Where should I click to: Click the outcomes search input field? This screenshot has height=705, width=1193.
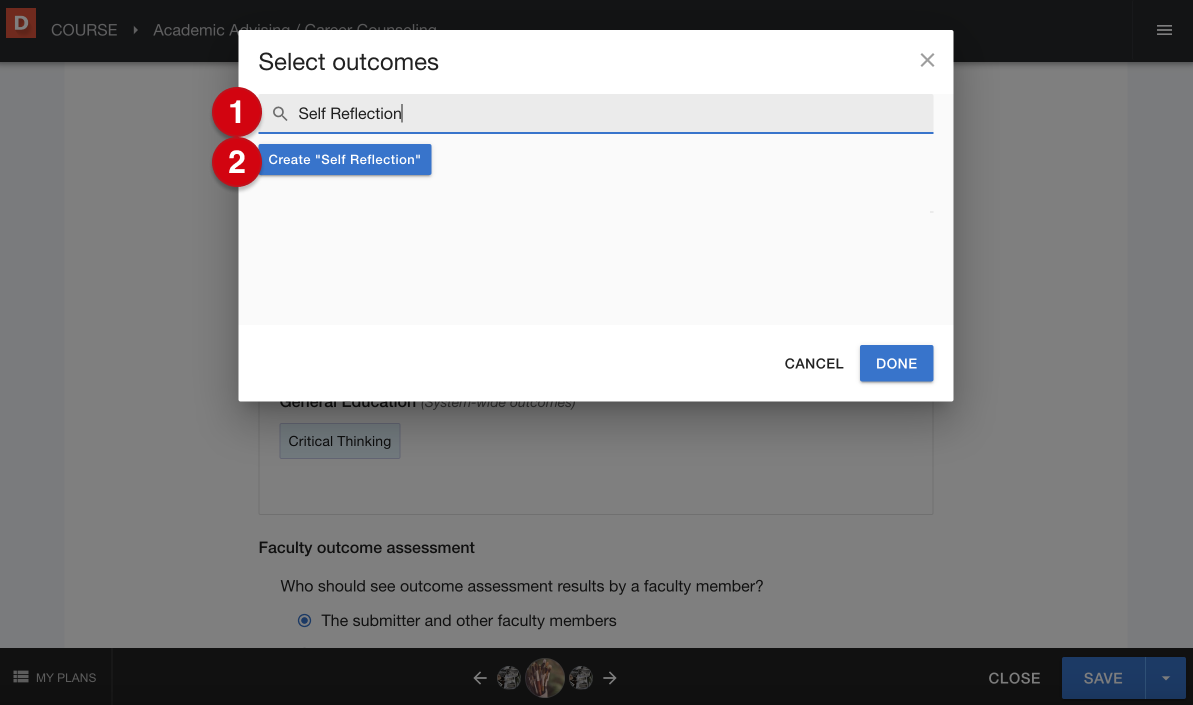coord(596,113)
